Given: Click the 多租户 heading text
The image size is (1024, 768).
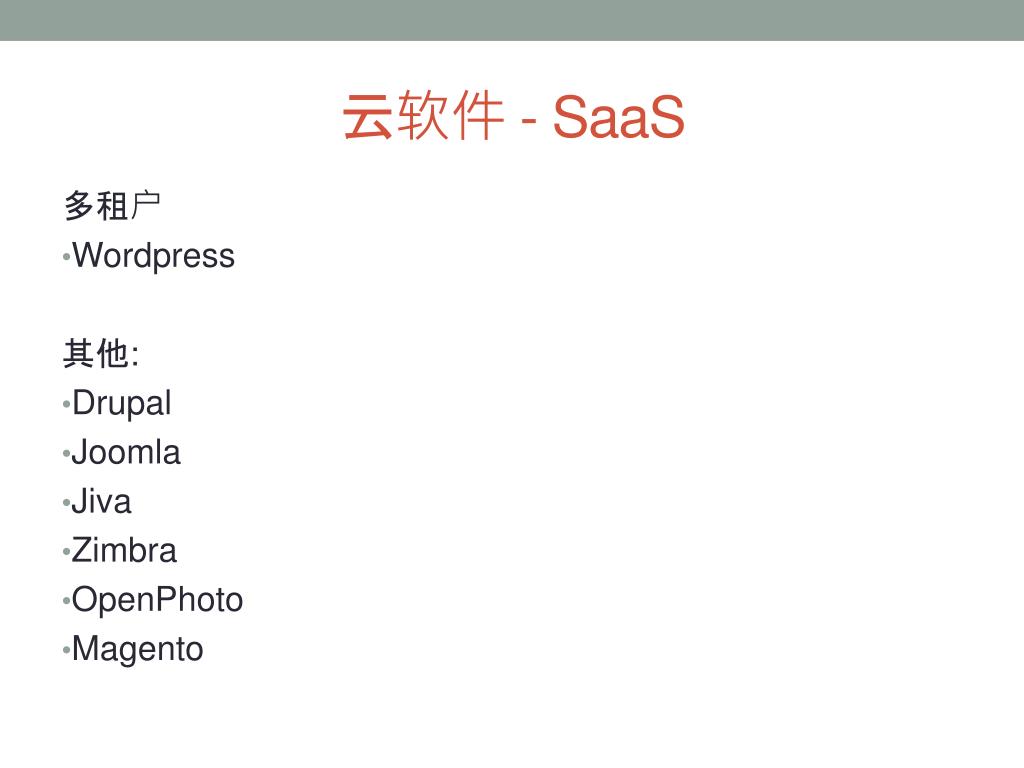Looking at the screenshot, I should click(112, 206).
